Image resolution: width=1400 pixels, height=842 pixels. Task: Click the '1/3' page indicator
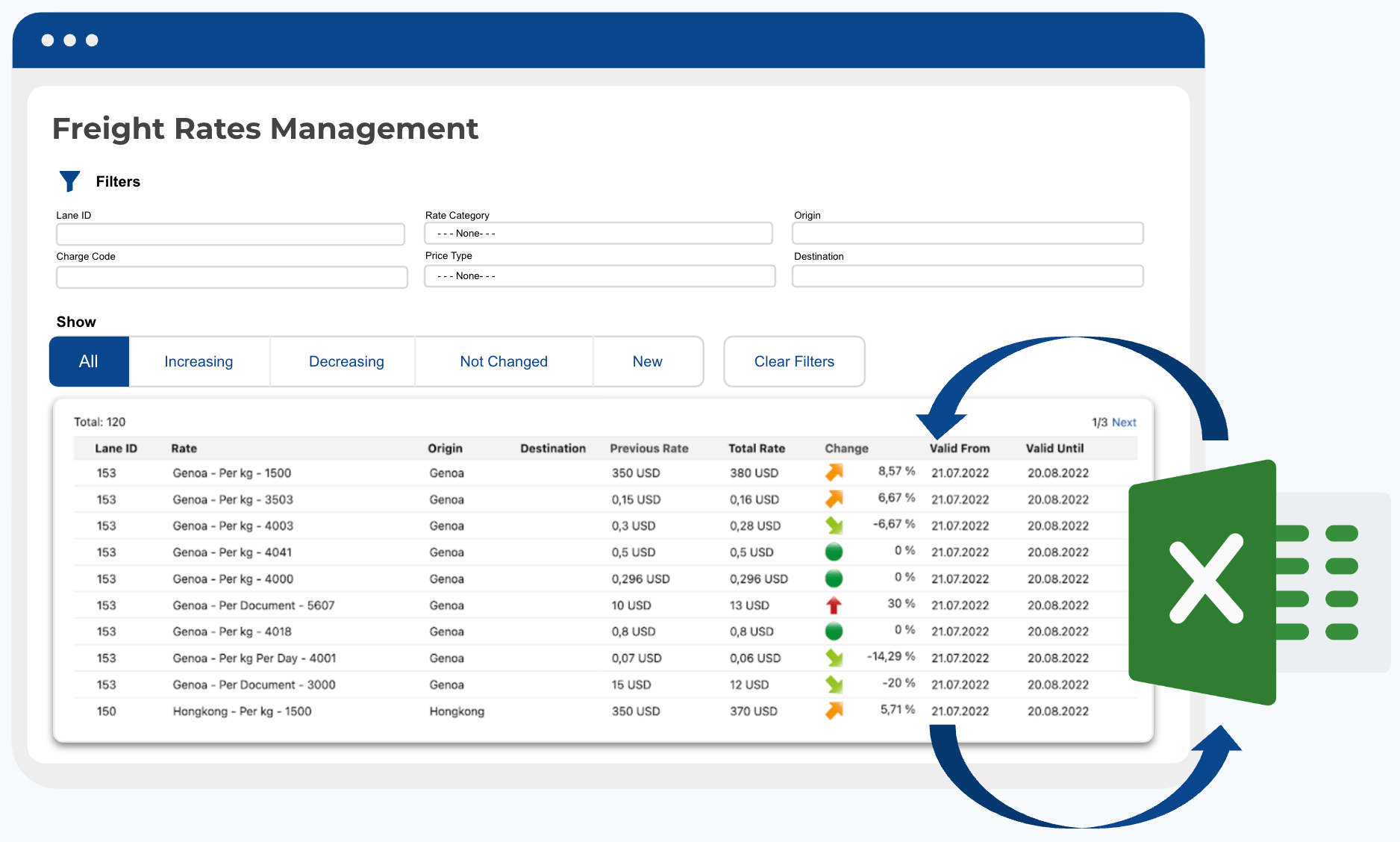click(1100, 422)
